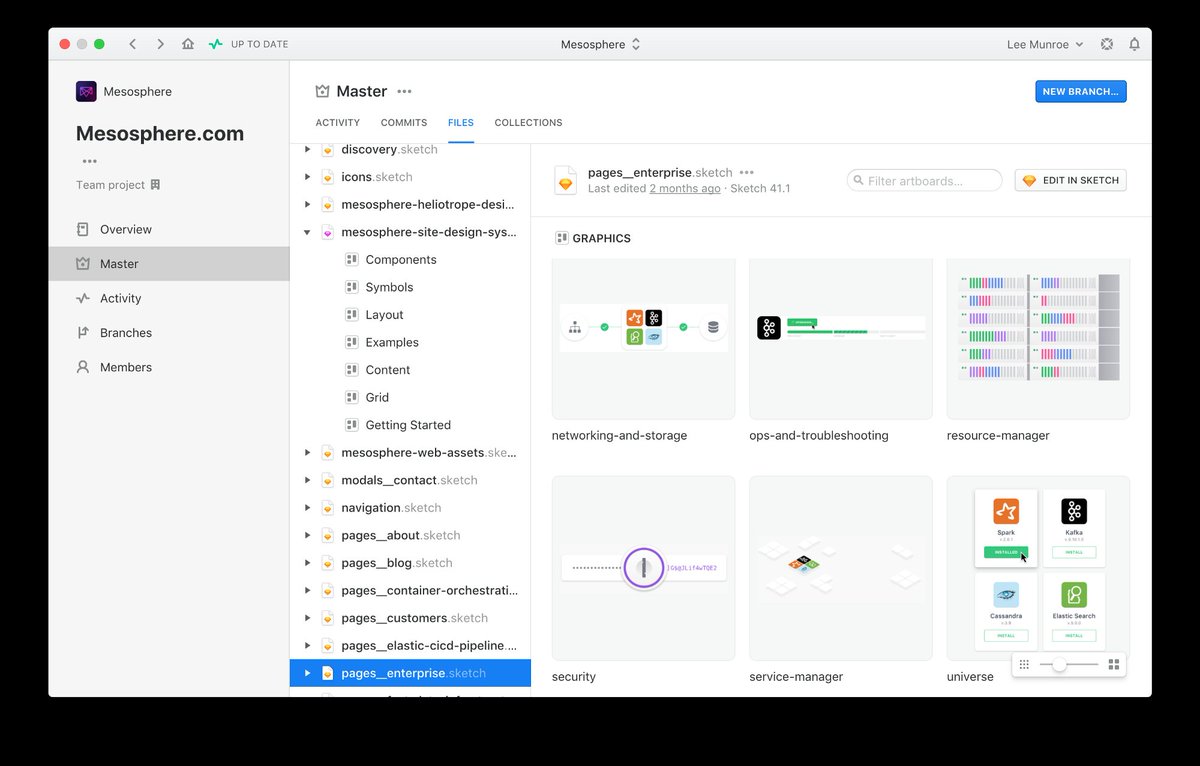The image size is (1200, 766).
Task: Go back with the left arrow
Action: click(x=133, y=44)
